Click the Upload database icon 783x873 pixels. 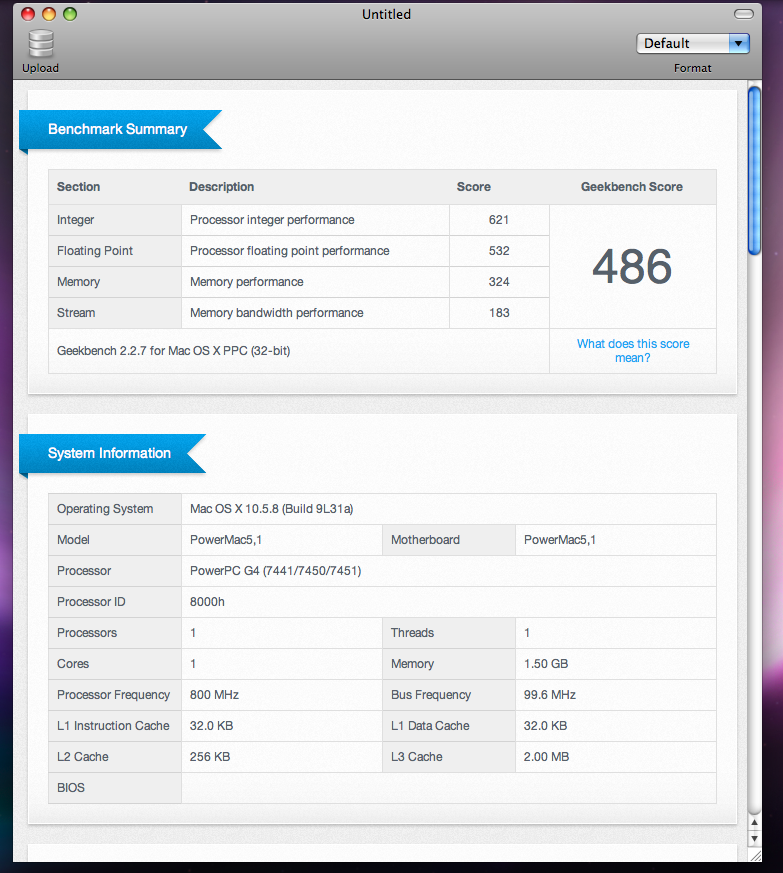pyautogui.click(x=41, y=44)
